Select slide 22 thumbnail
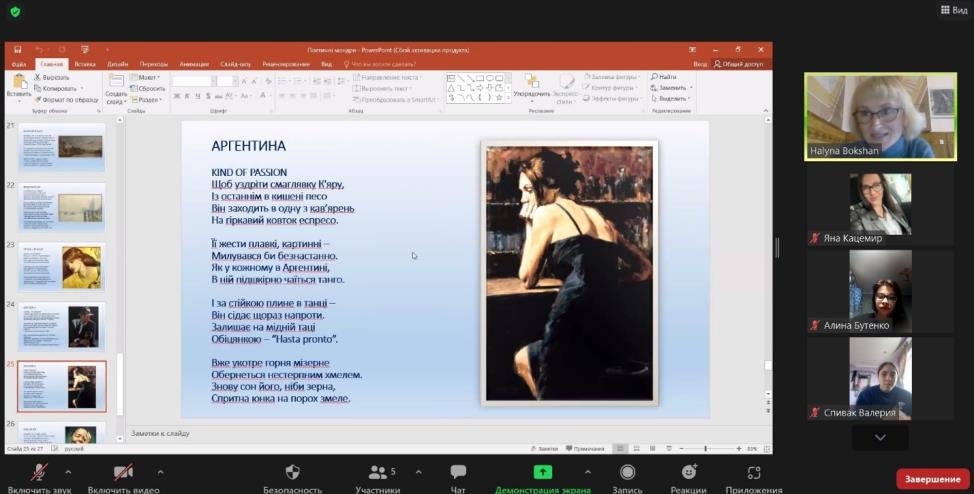Viewport: 974px width, 494px height. click(61, 207)
